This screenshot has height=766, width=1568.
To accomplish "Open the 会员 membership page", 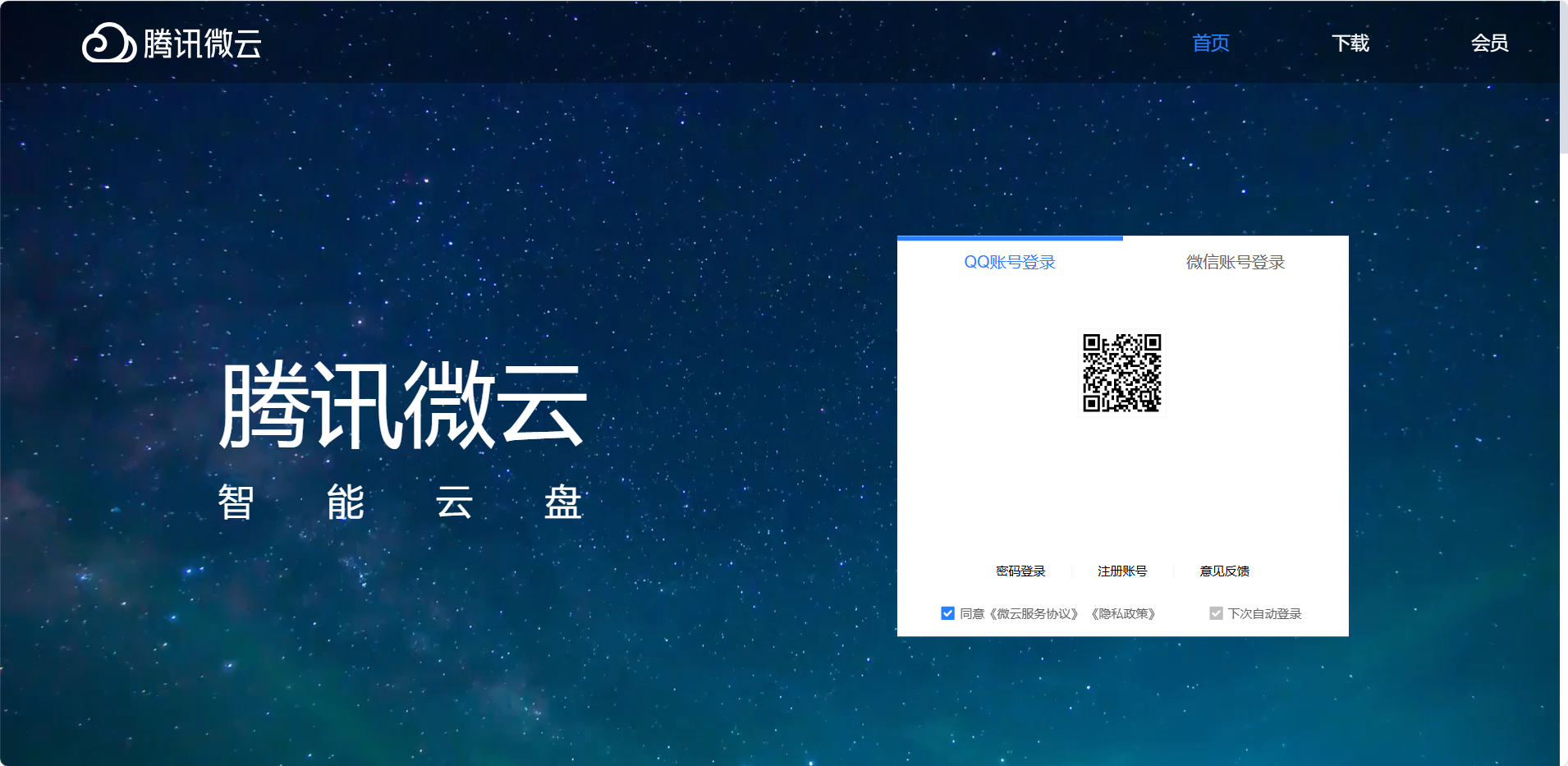I will 1489,44.
